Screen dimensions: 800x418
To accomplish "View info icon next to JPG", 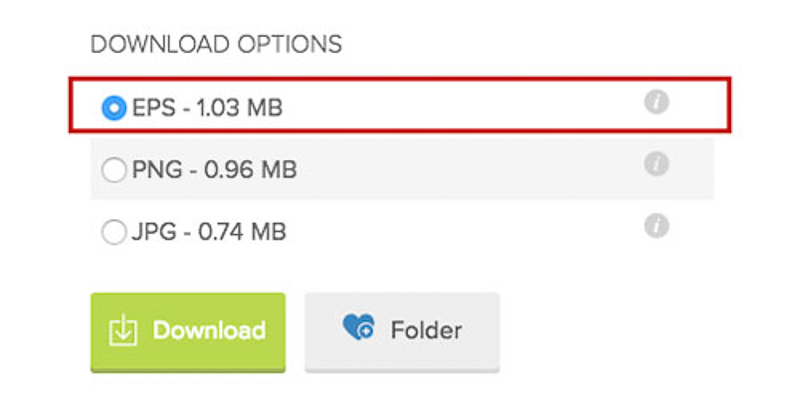I will 656,226.
